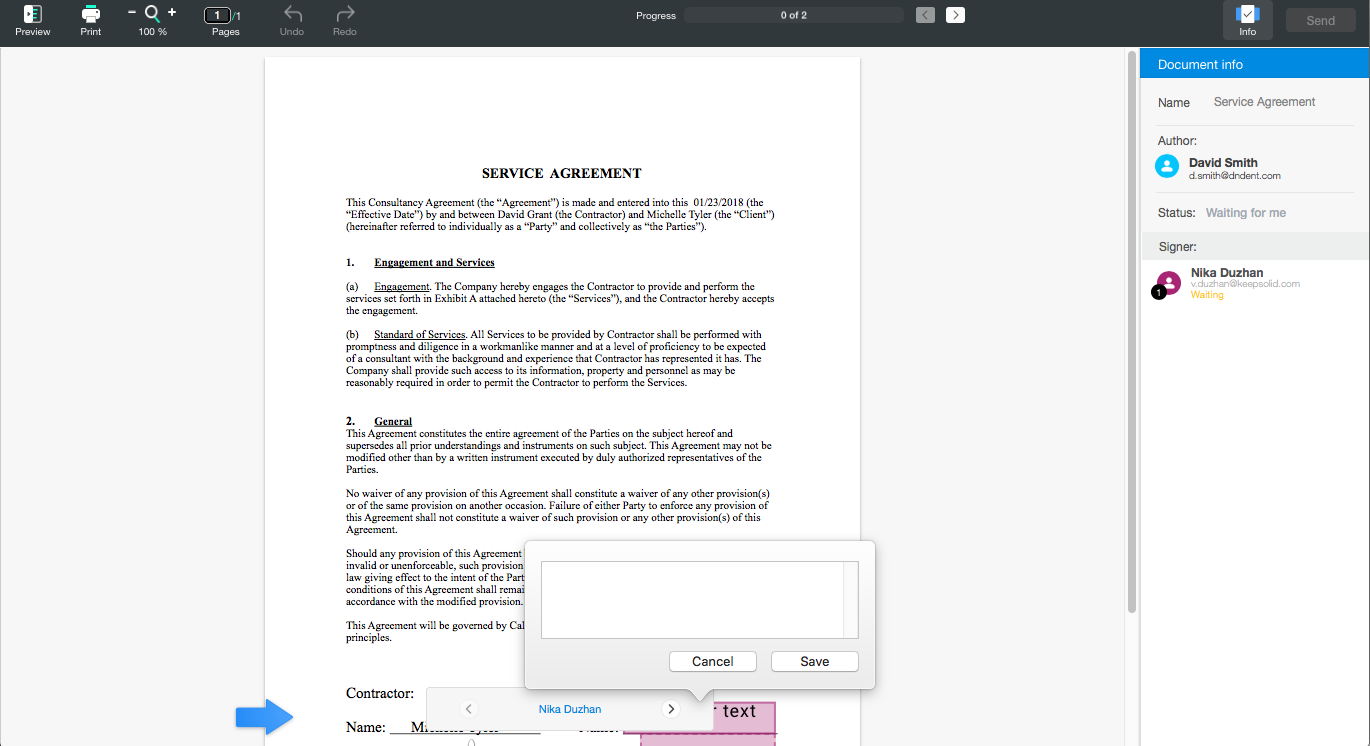Undo the last action
Image resolution: width=1370 pixels, height=746 pixels.
click(292, 14)
